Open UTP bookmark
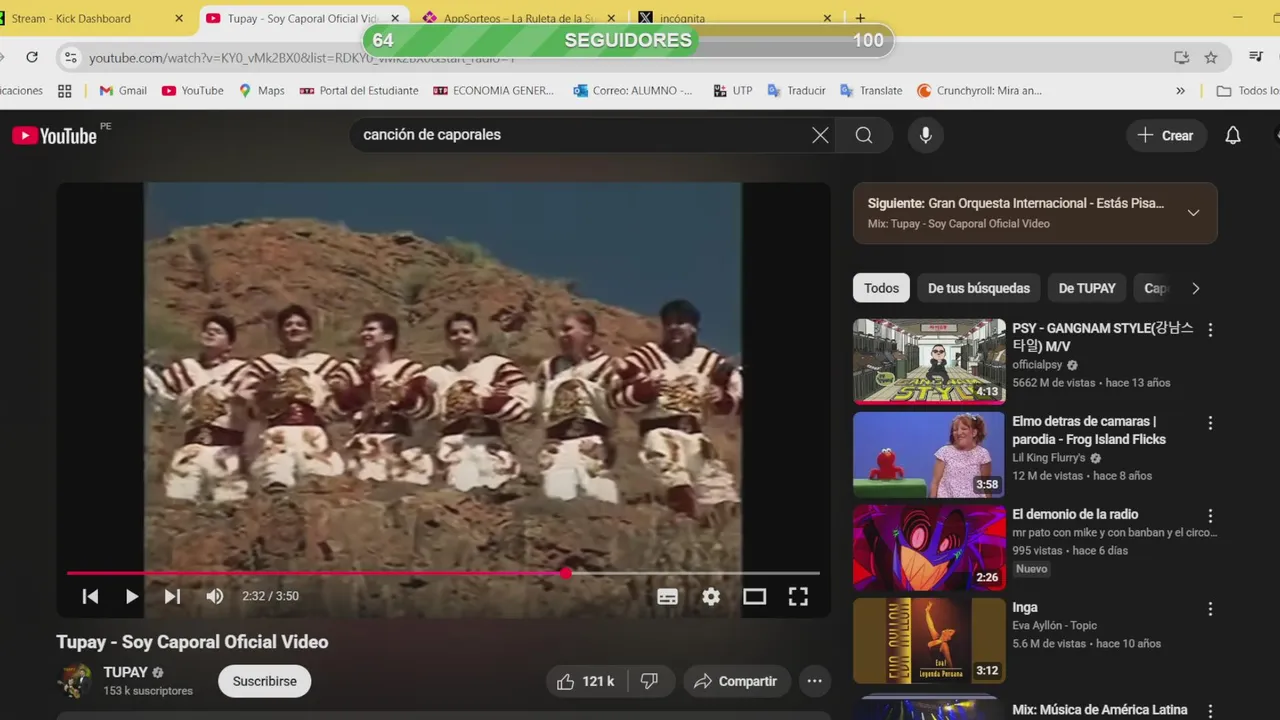Viewport: 1280px width, 720px height. coord(733,90)
